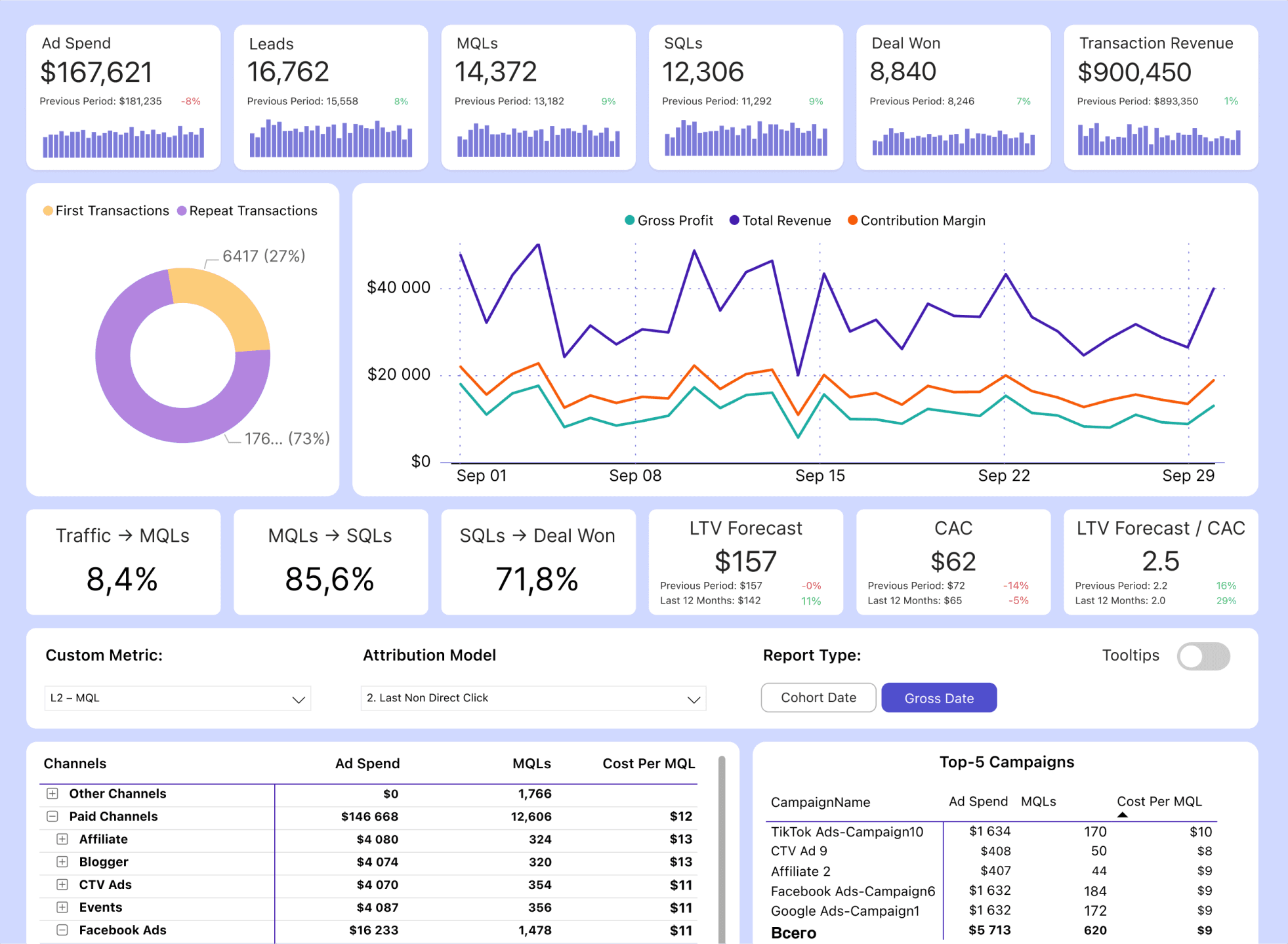
Task: Select Facebook Ads-Campaign6 row
Action: [991, 891]
